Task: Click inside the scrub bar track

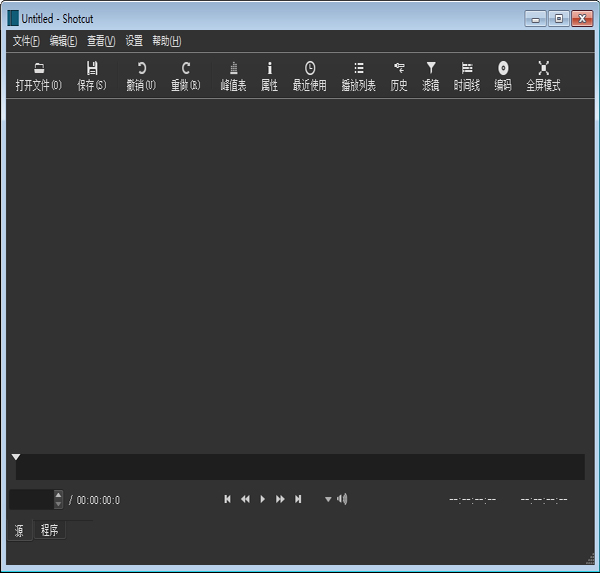Action: [300, 467]
